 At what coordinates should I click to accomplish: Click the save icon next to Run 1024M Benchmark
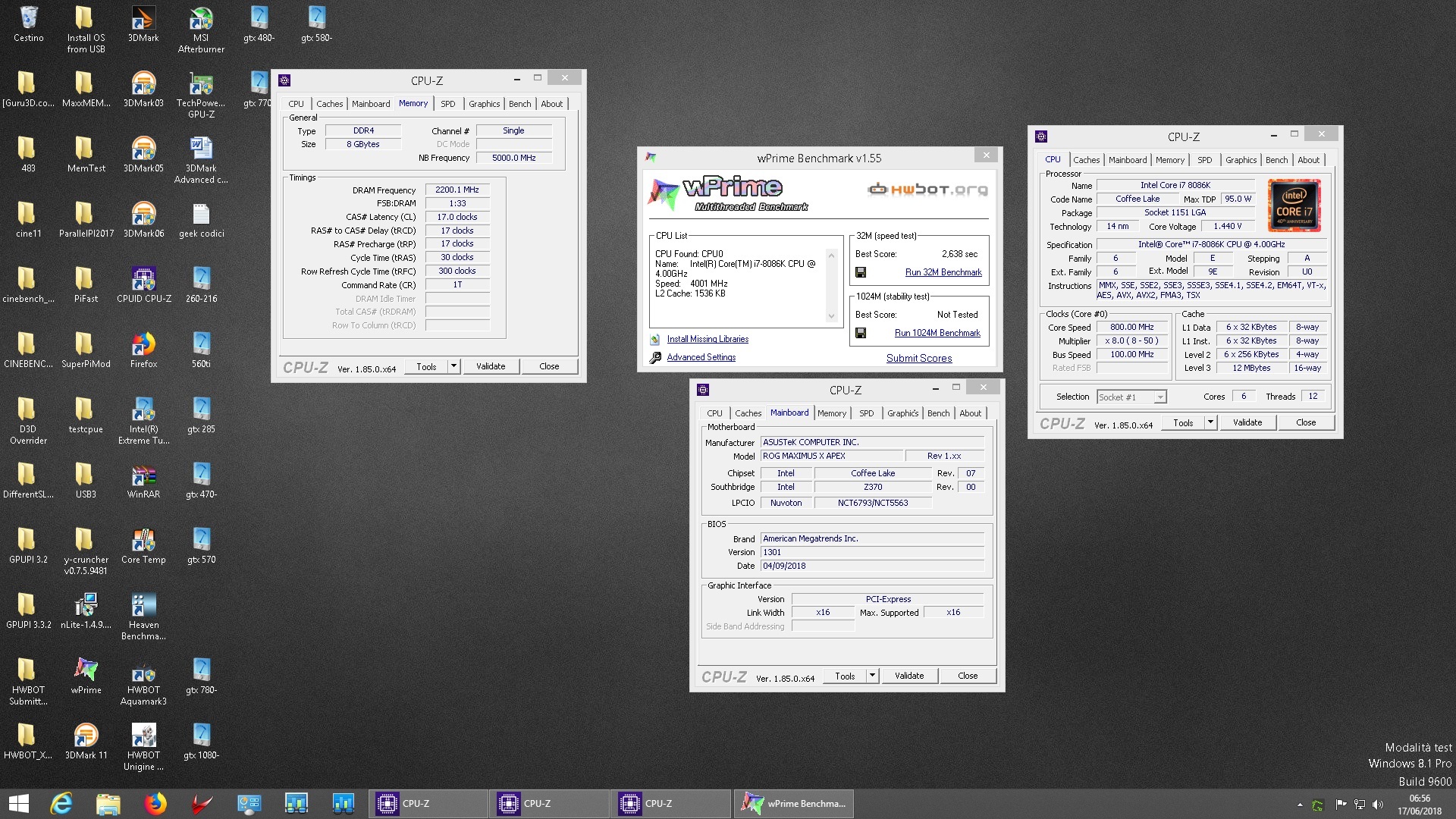tap(861, 333)
